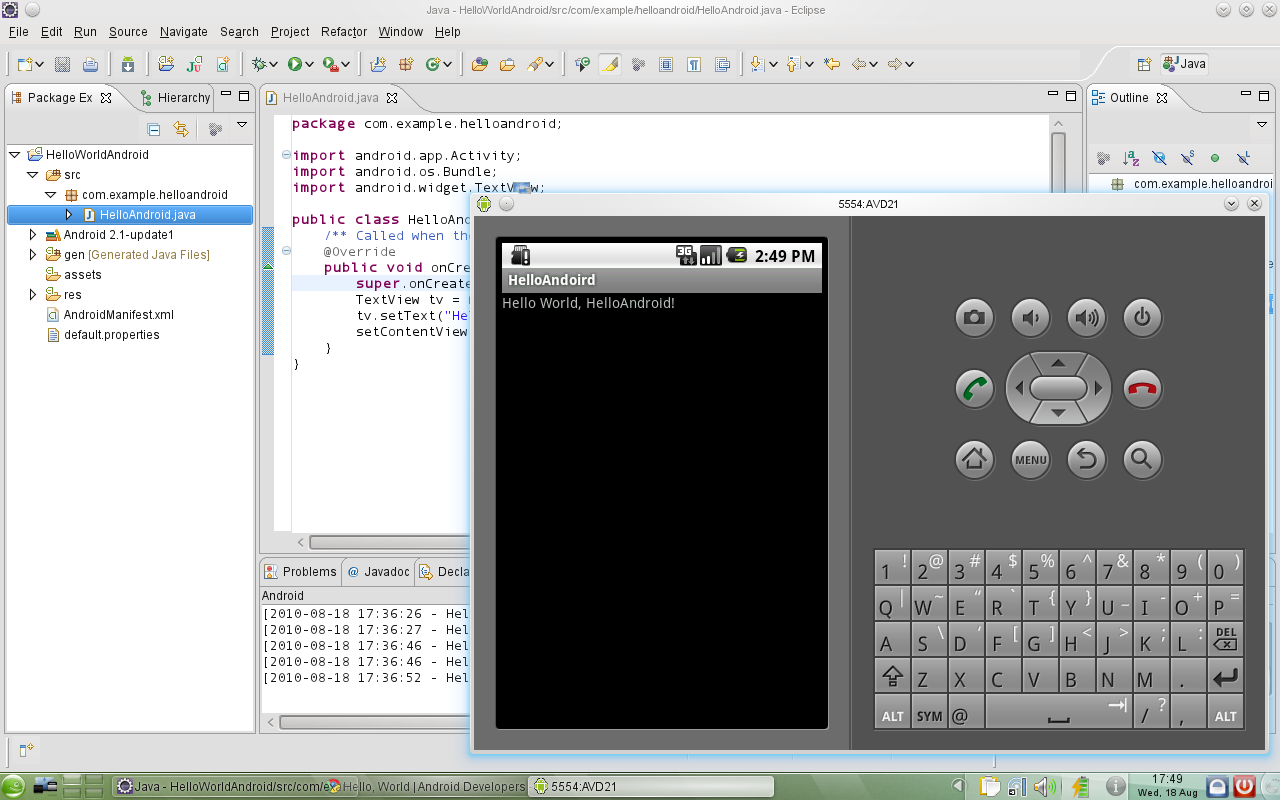Toggle Sort alphabetically in Outline view
The width and height of the screenshot is (1280, 800).
1131,158
